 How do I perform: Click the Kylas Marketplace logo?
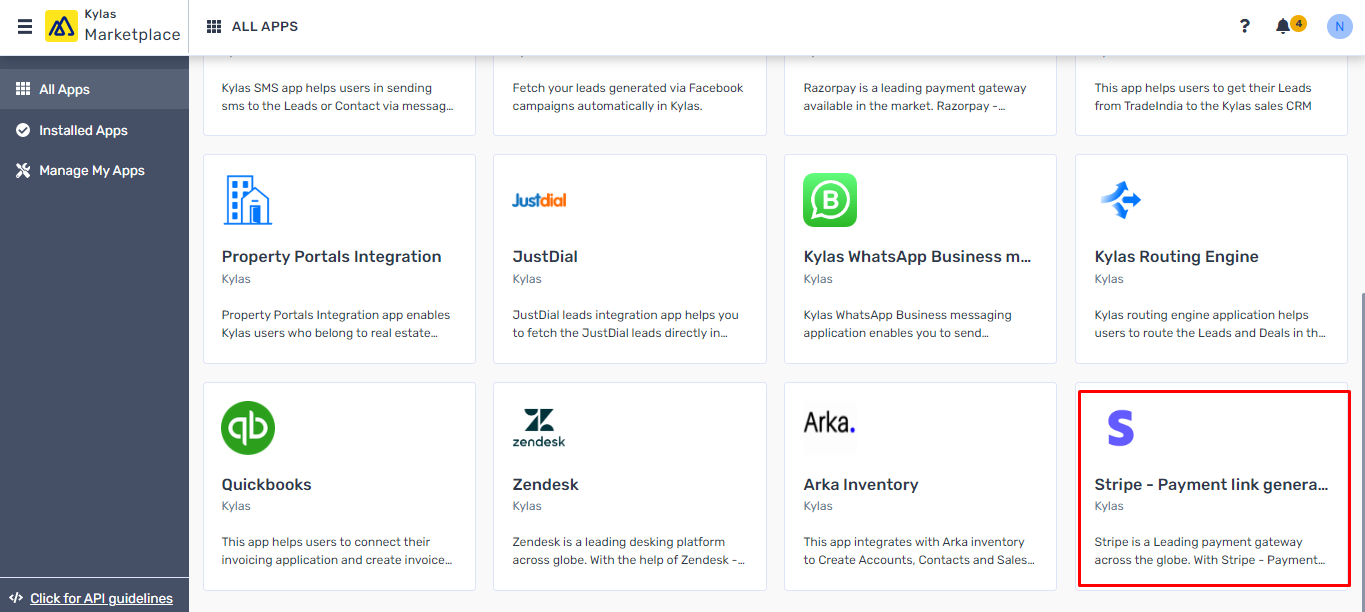tap(61, 26)
